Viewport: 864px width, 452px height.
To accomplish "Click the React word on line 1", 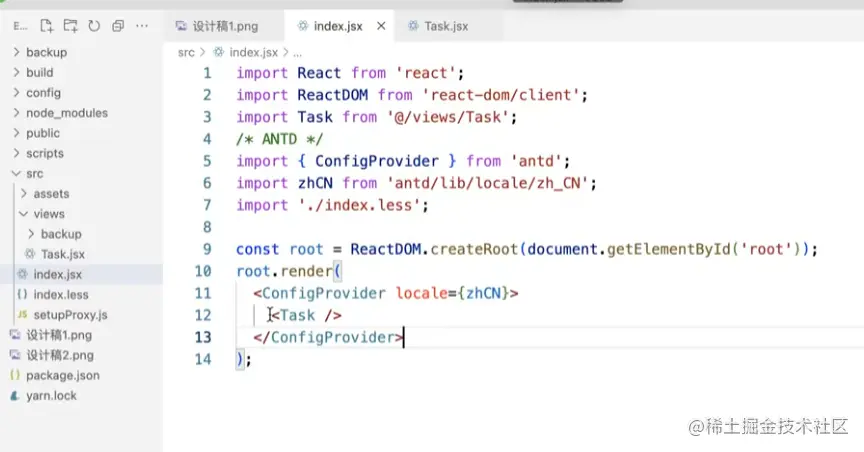I will click(319, 73).
